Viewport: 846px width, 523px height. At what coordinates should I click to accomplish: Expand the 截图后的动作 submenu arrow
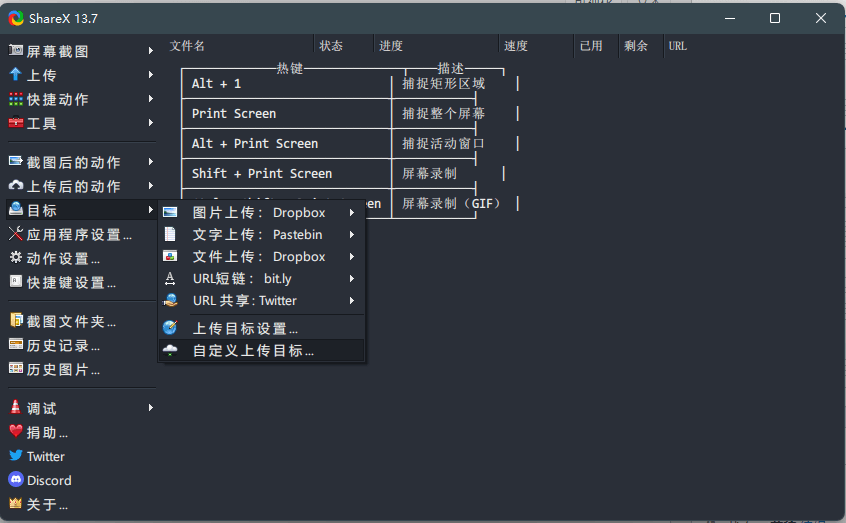(x=151, y=161)
